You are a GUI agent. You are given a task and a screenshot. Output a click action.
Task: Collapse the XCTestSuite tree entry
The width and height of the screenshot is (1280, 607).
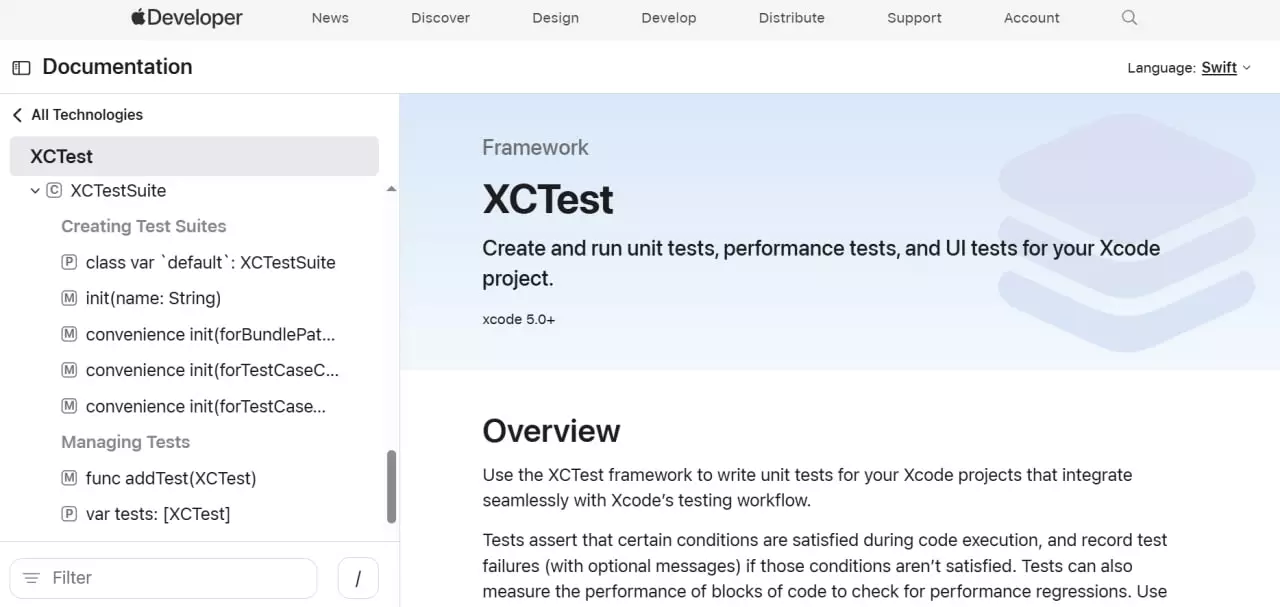[35, 190]
